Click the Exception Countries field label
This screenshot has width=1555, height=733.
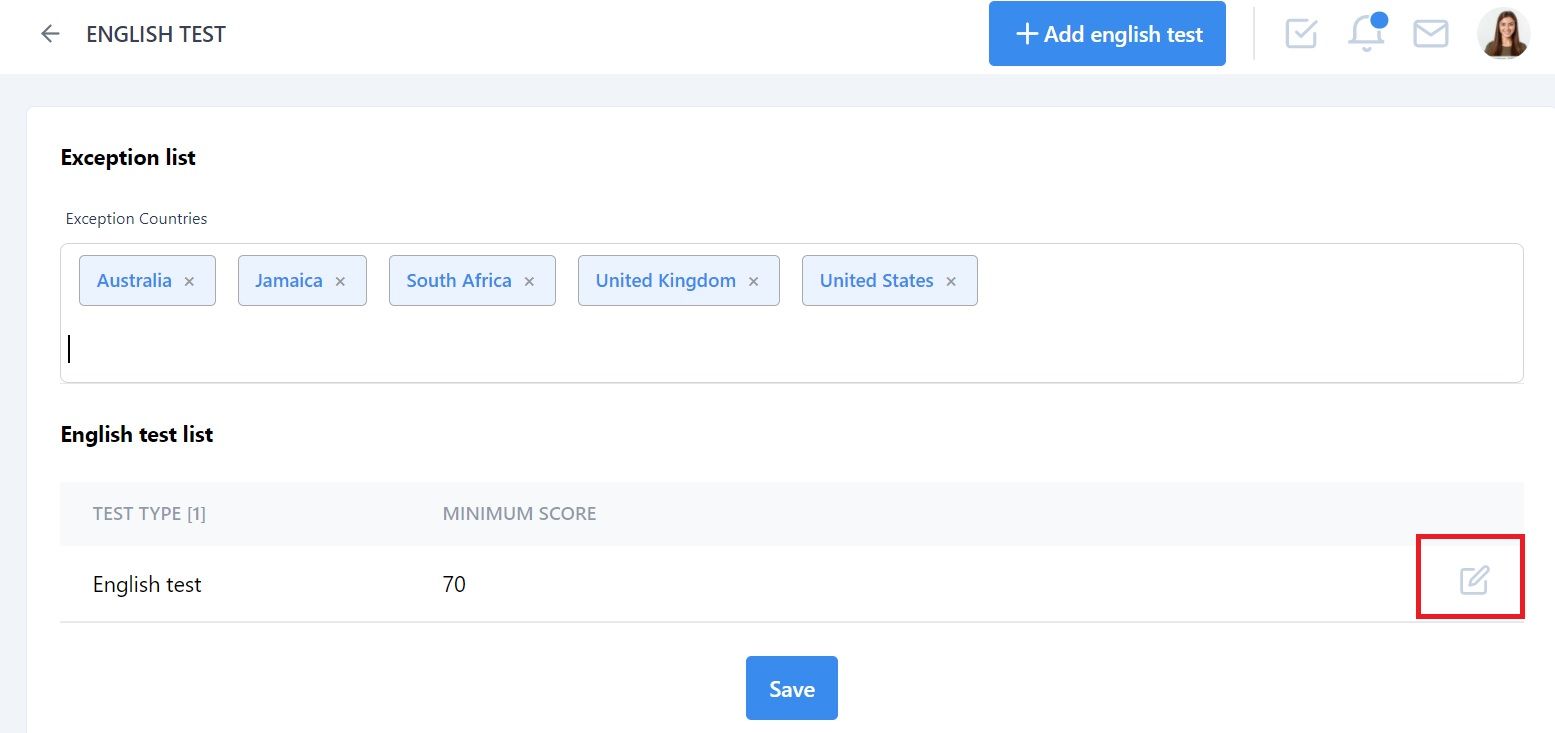coord(136,219)
